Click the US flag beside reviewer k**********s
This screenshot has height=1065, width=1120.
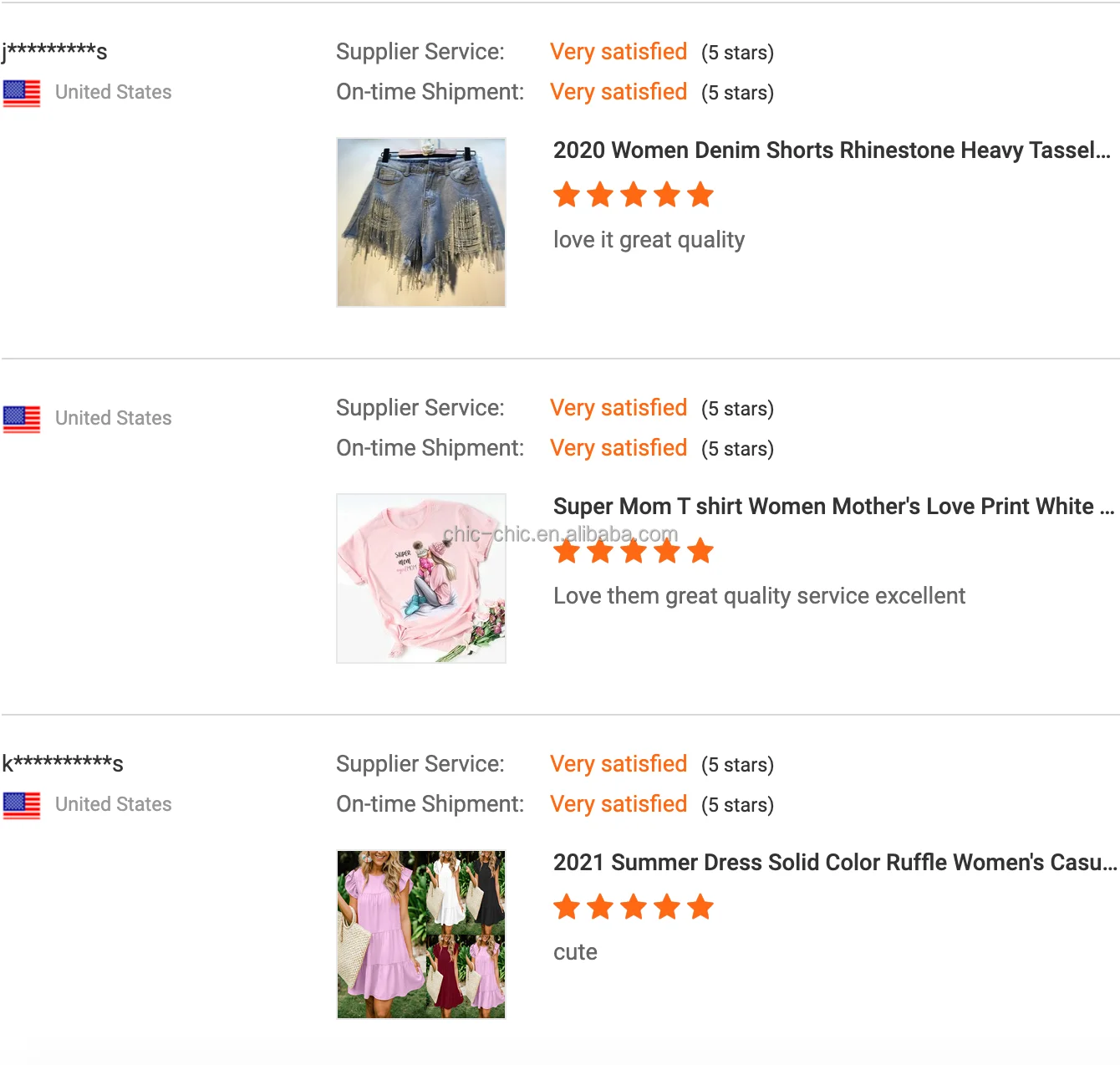click(x=22, y=805)
